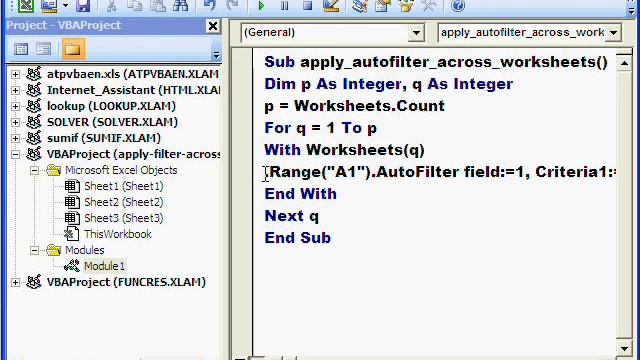Select Sheet2 (Sheet2) object
The height and width of the screenshot is (360, 640).
124,202
